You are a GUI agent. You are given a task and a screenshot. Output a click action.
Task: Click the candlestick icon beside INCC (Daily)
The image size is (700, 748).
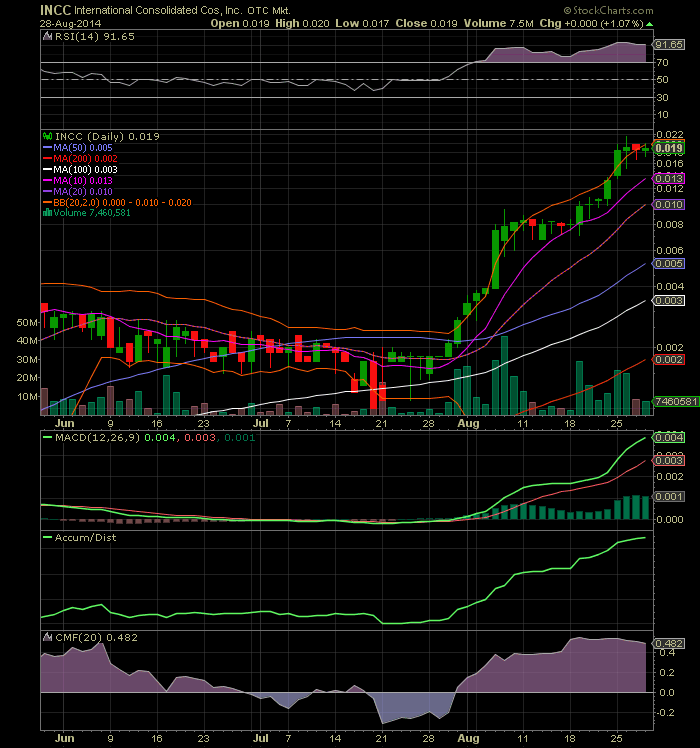(47, 136)
